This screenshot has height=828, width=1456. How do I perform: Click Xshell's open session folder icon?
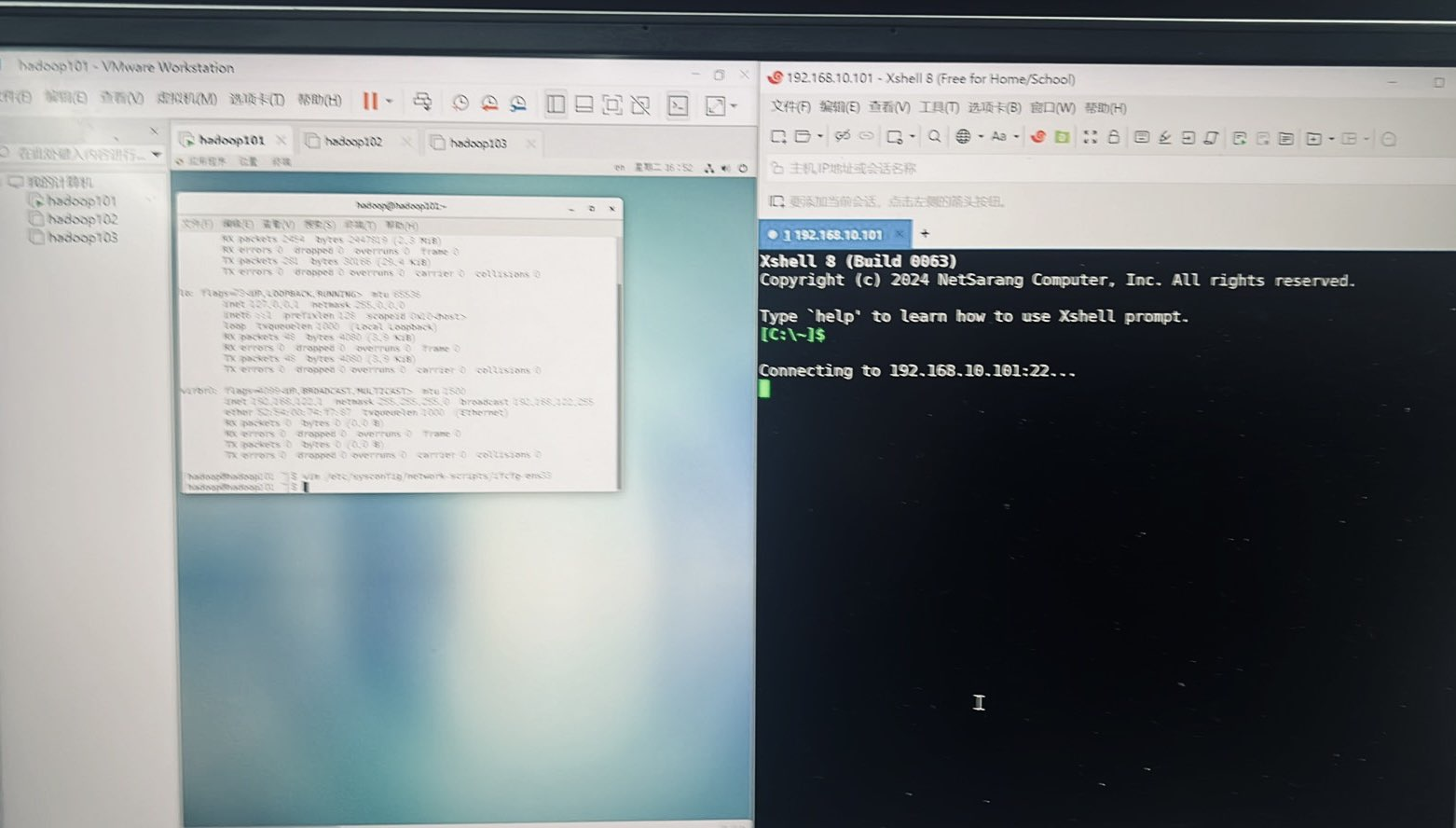point(803,137)
